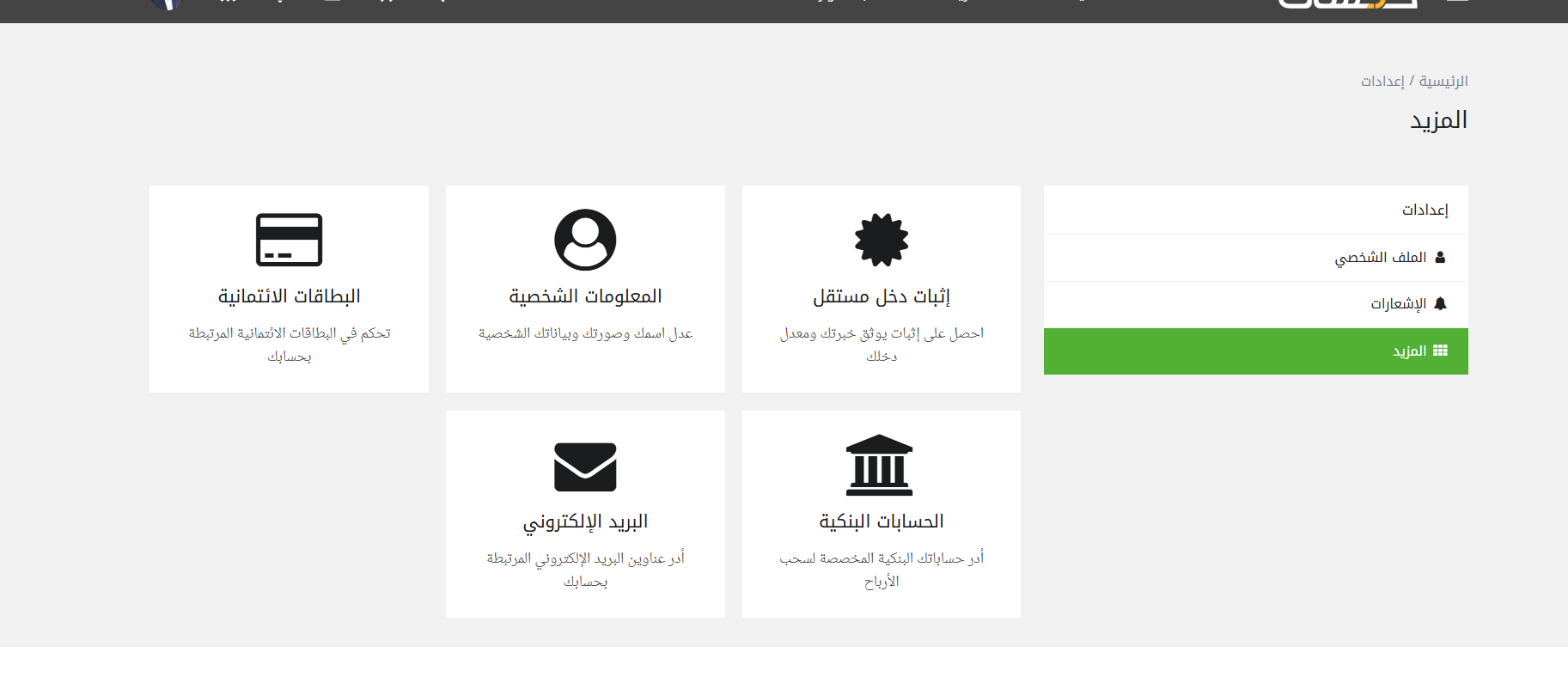Open the الحسابات البنكية card title
This screenshot has width=1568, height=683.
882,521
